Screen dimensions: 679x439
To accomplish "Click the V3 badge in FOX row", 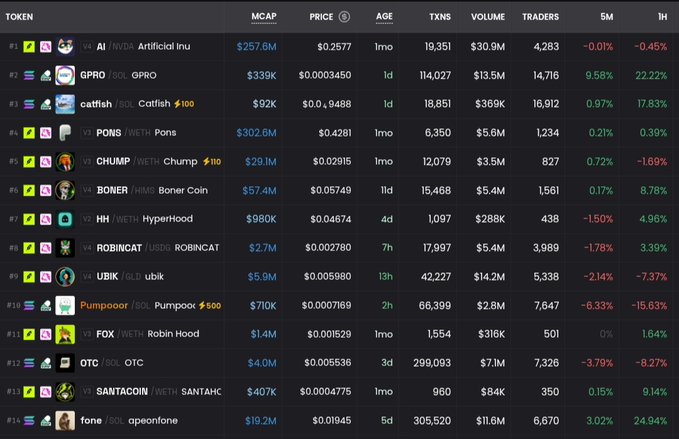I will pos(87,334).
